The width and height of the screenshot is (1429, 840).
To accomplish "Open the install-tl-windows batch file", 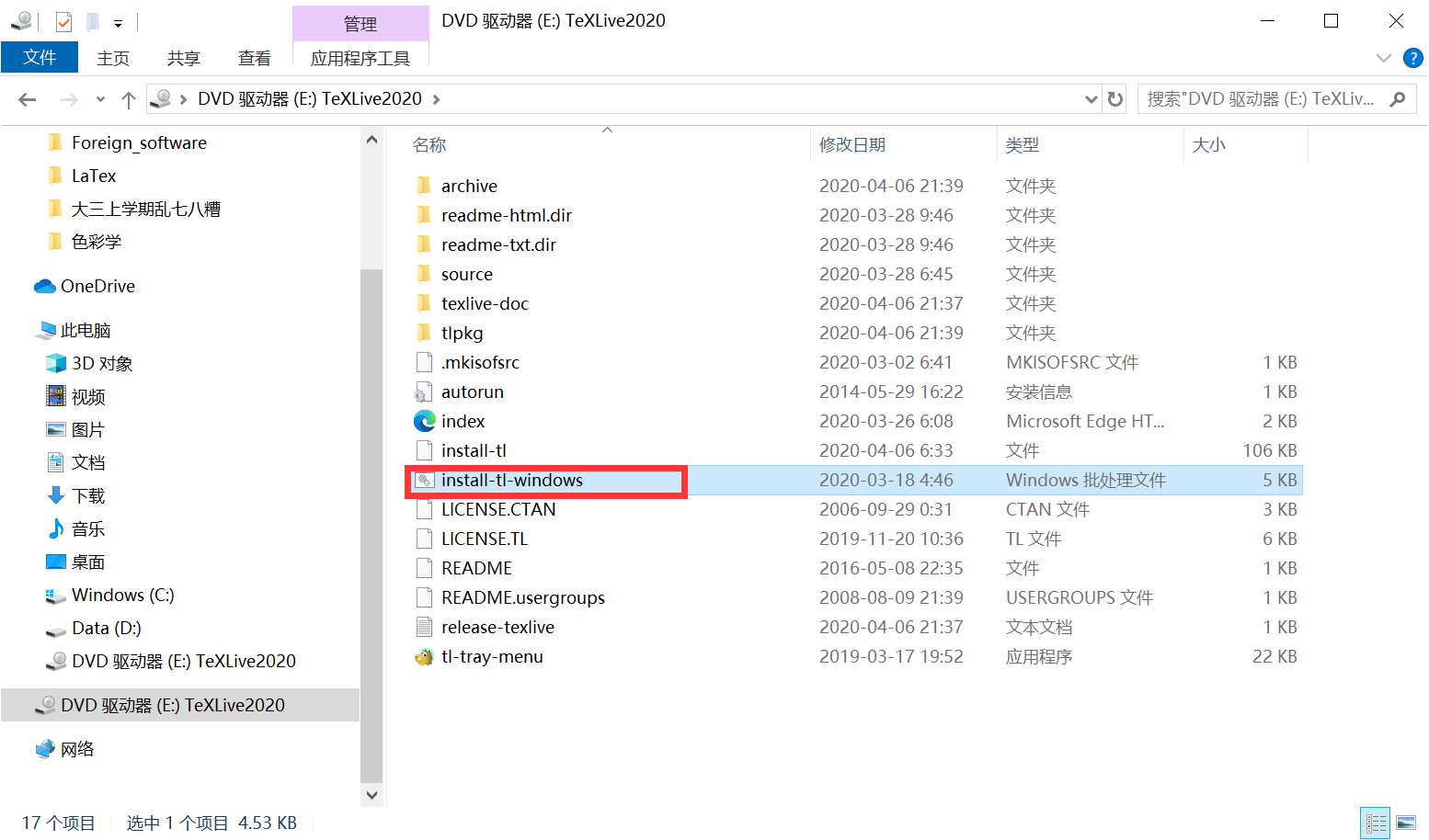I will [x=511, y=479].
